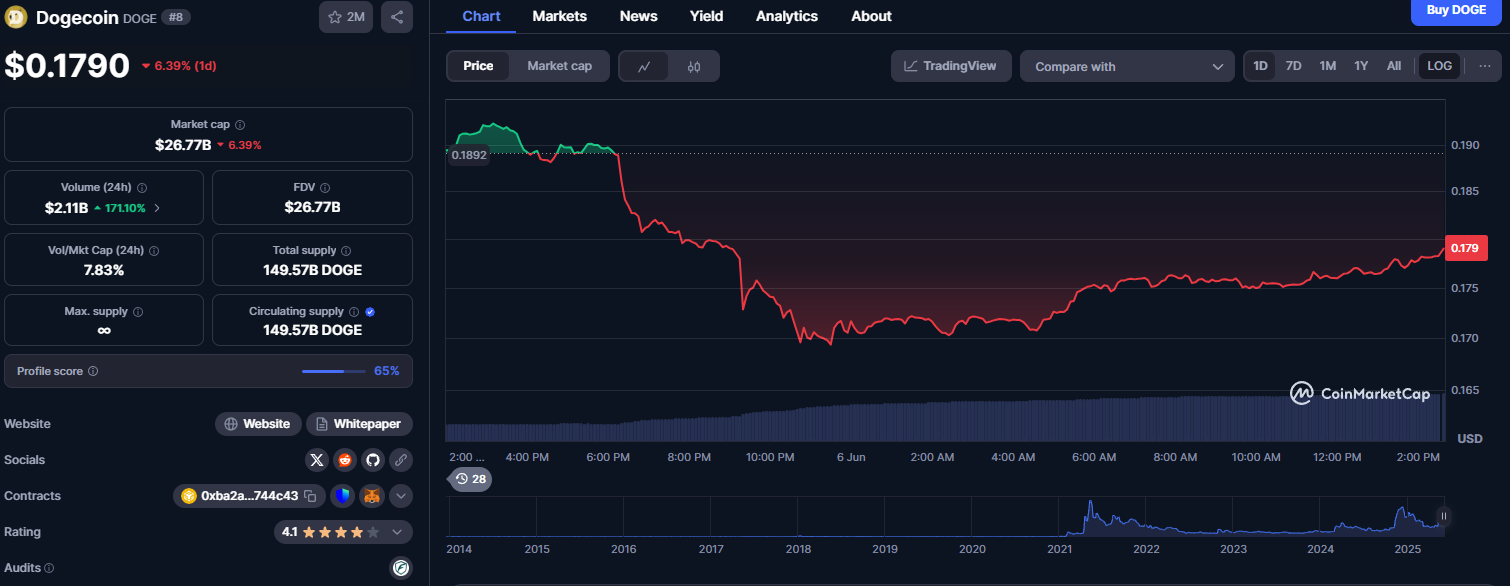Open the GitHub repository icon
This screenshot has width=1510, height=586.
pyautogui.click(x=373, y=460)
